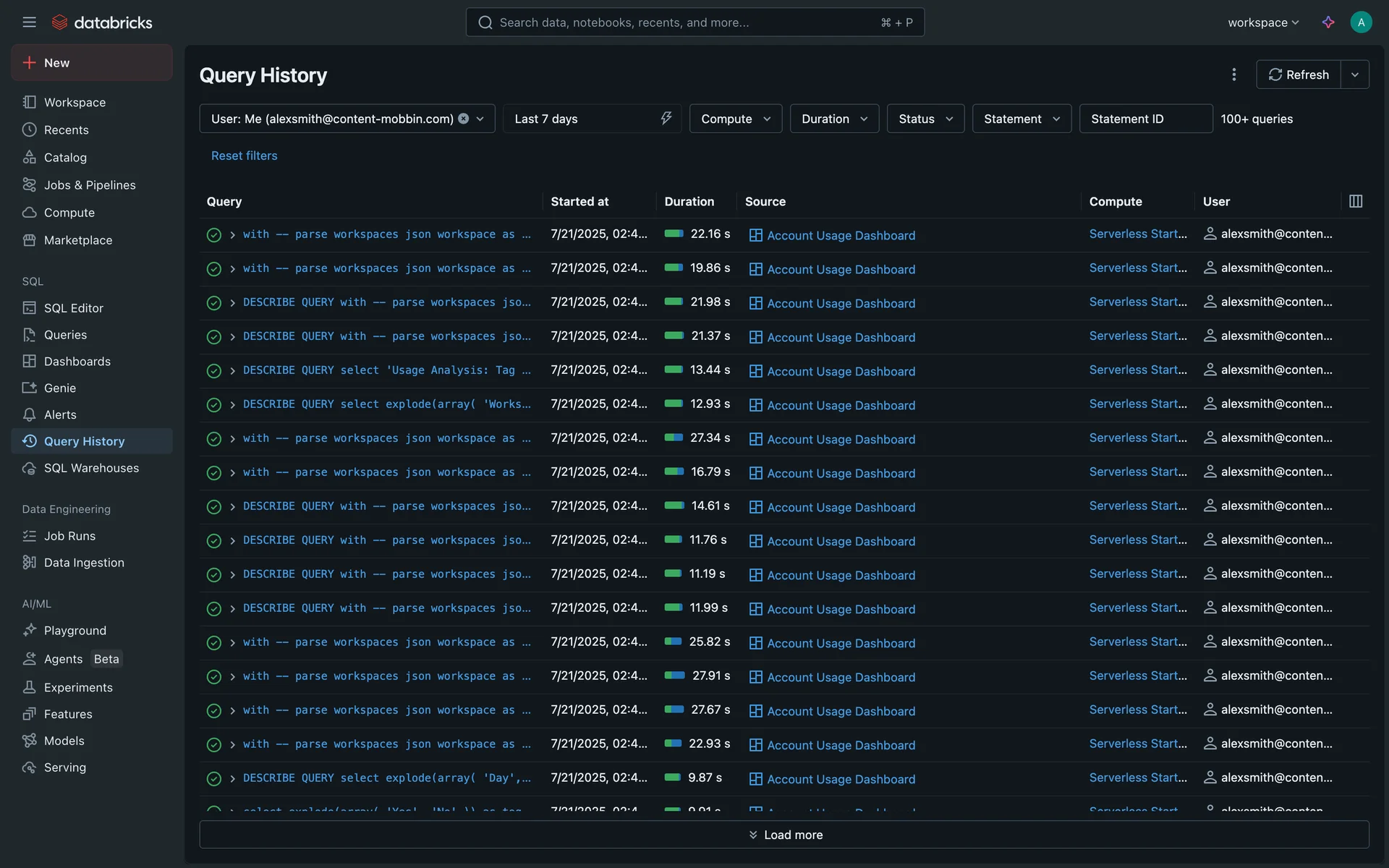Click the hamburger menu icon
Screen dimensions: 1389x868
[x=29, y=22]
